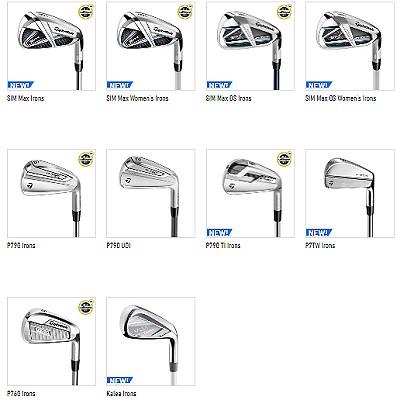Open the P790 Irons product image
Viewport: 400px width, 414px height.
[51, 193]
